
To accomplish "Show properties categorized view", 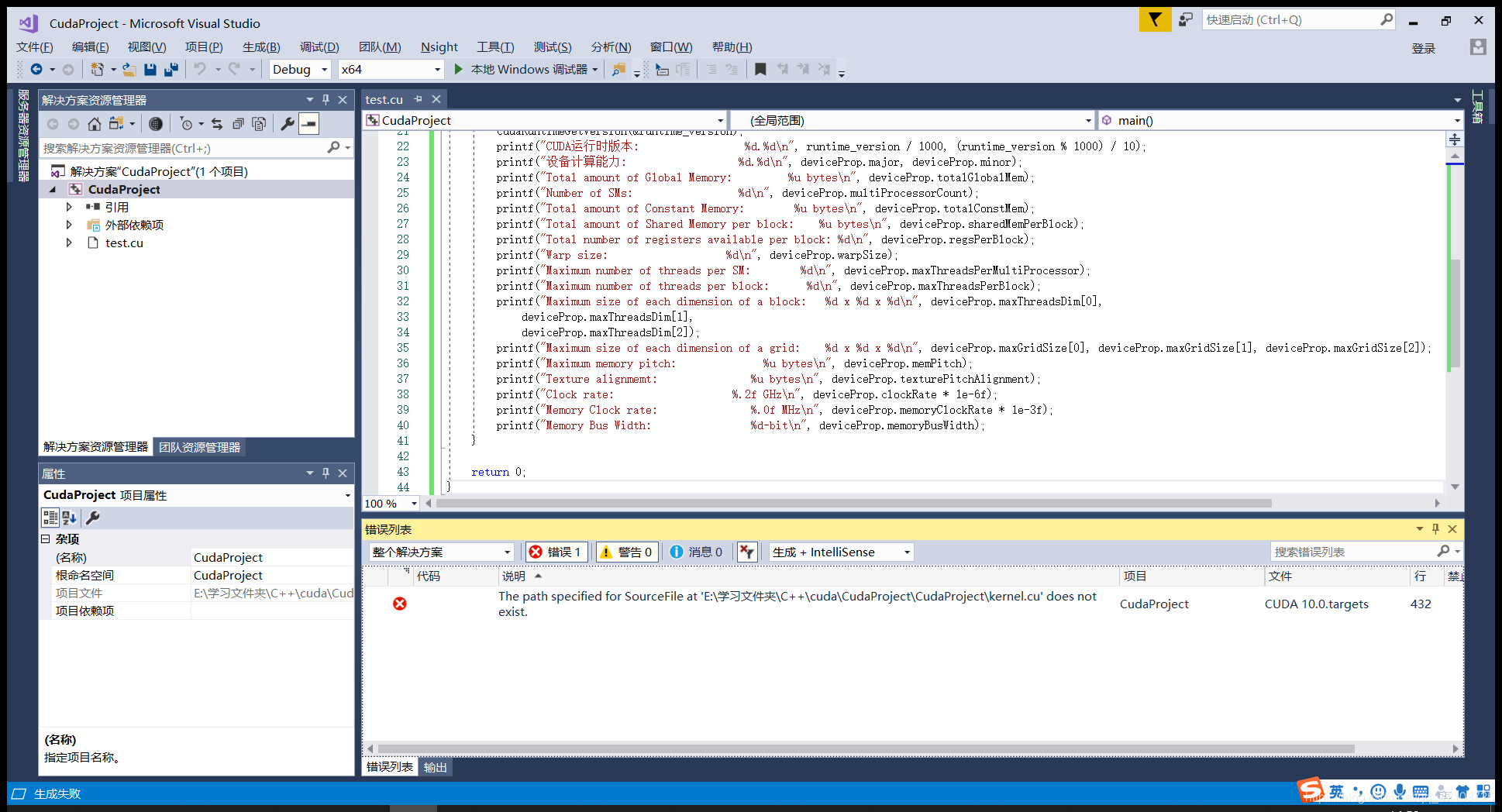I will pyautogui.click(x=50, y=518).
